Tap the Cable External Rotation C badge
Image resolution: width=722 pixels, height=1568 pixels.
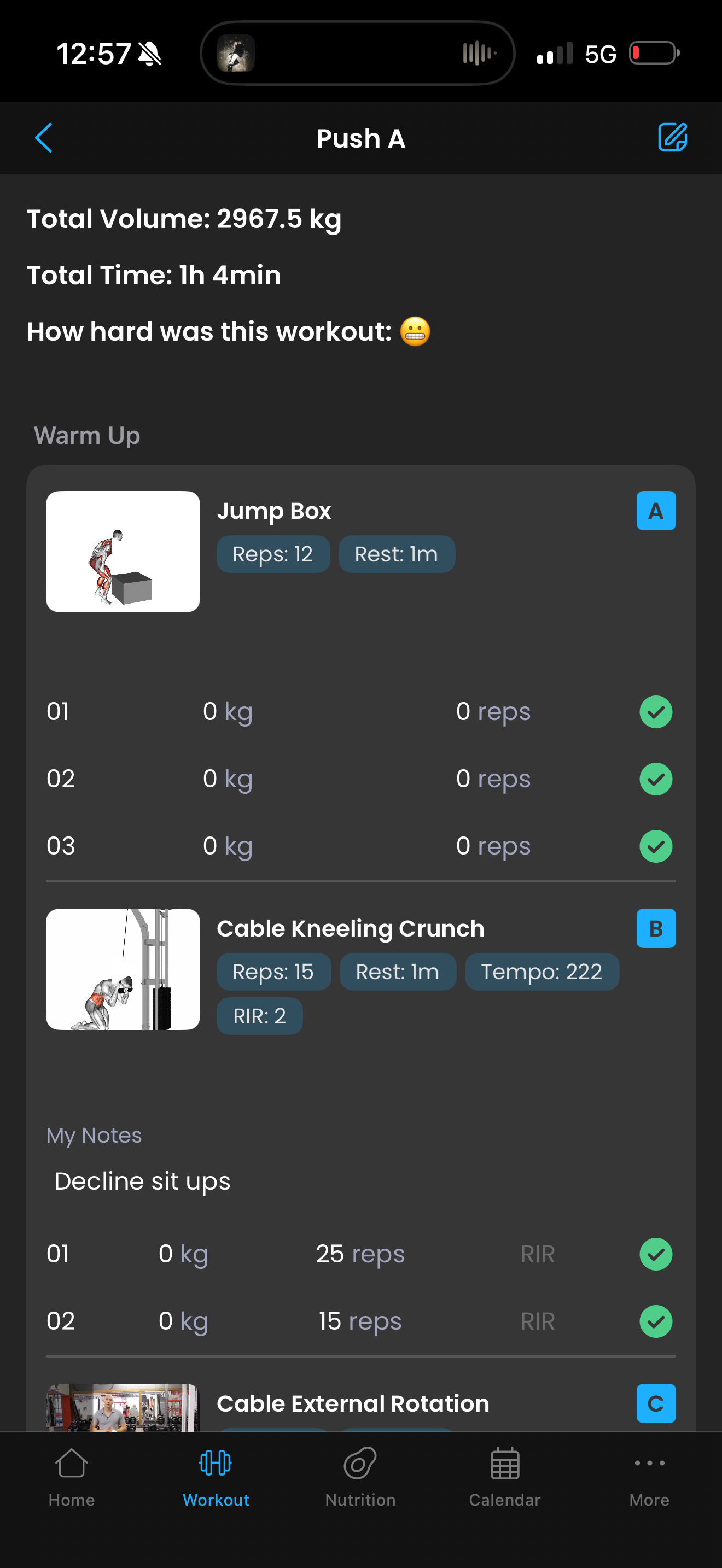(x=656, y=1403)
